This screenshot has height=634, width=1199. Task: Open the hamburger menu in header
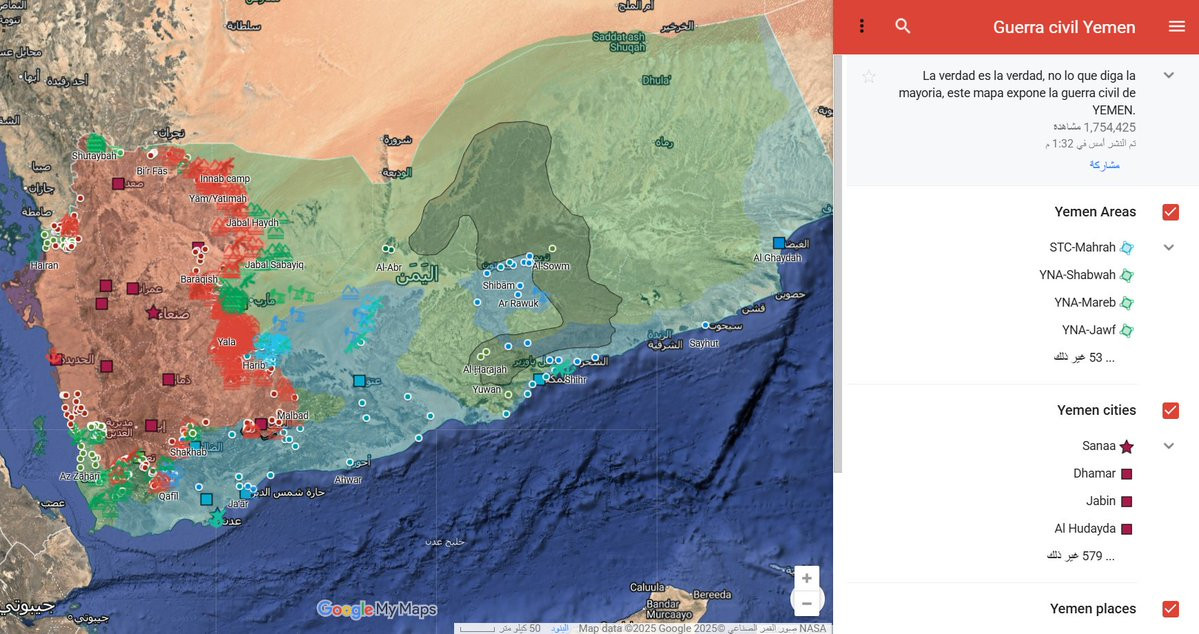click(x=1177, y=26)
